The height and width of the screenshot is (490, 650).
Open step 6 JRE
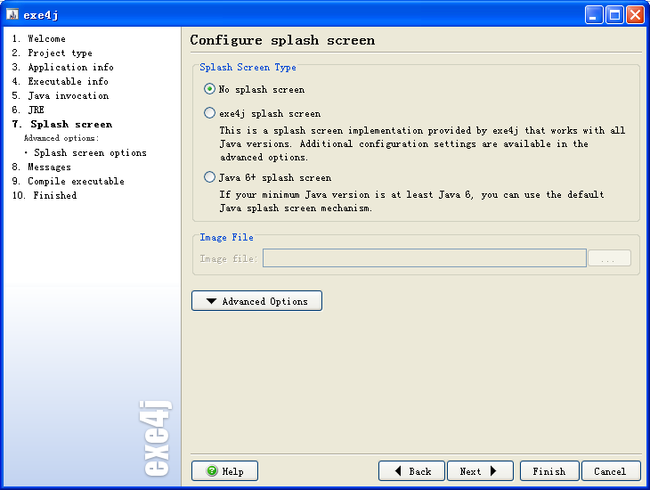coord(28,110)
